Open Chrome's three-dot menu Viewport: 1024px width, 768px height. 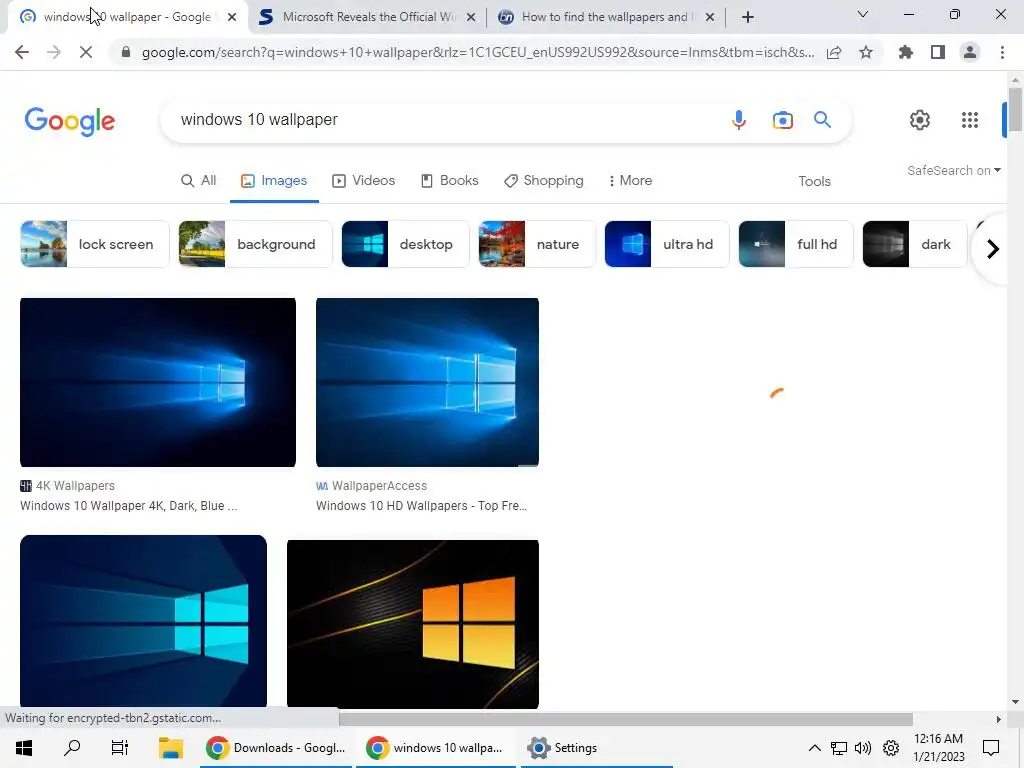pyautogui.click(x=1002, y=52)
